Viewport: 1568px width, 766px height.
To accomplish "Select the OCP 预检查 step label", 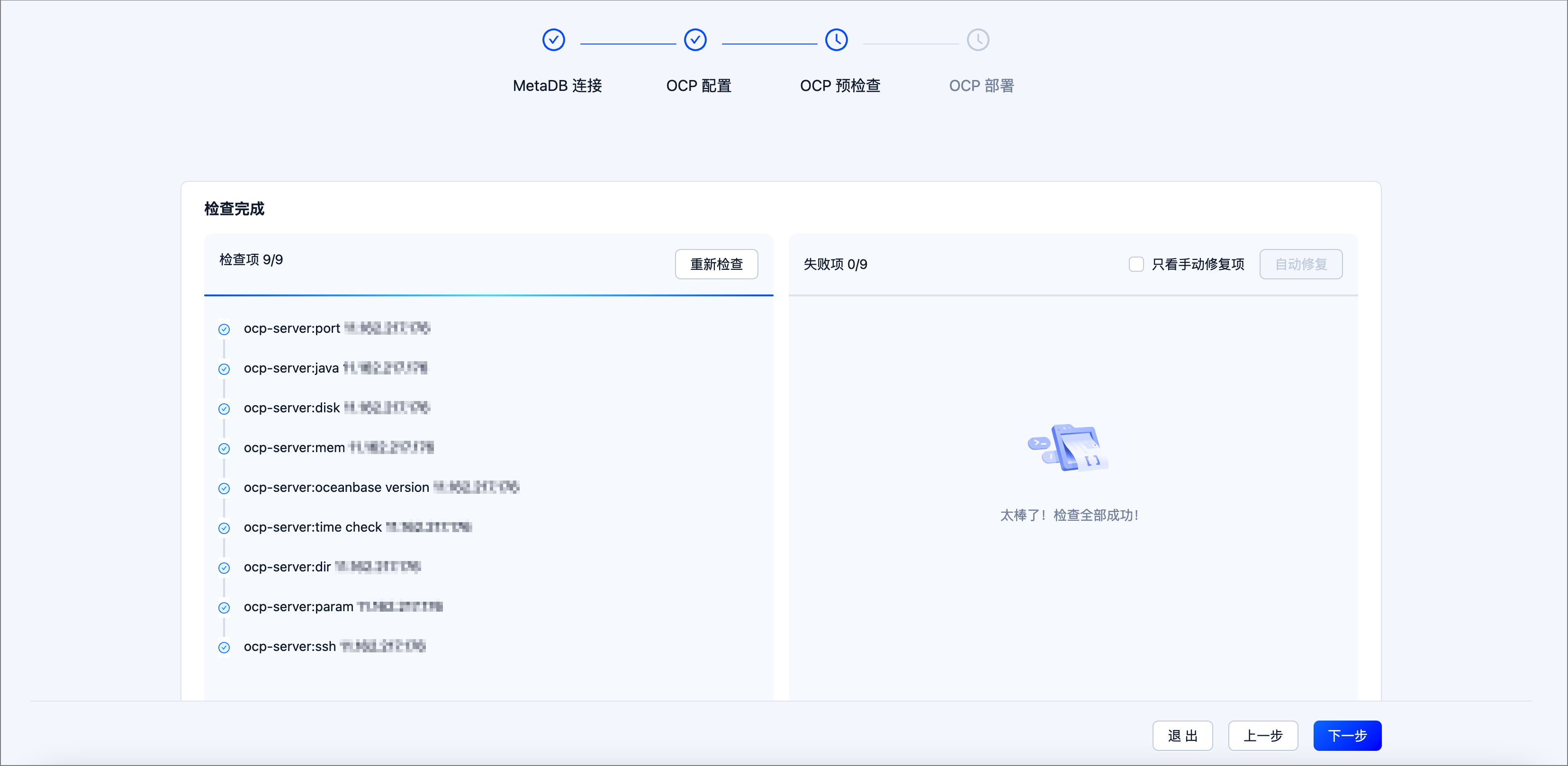I will pyautogui.click(x=840, y=86).
